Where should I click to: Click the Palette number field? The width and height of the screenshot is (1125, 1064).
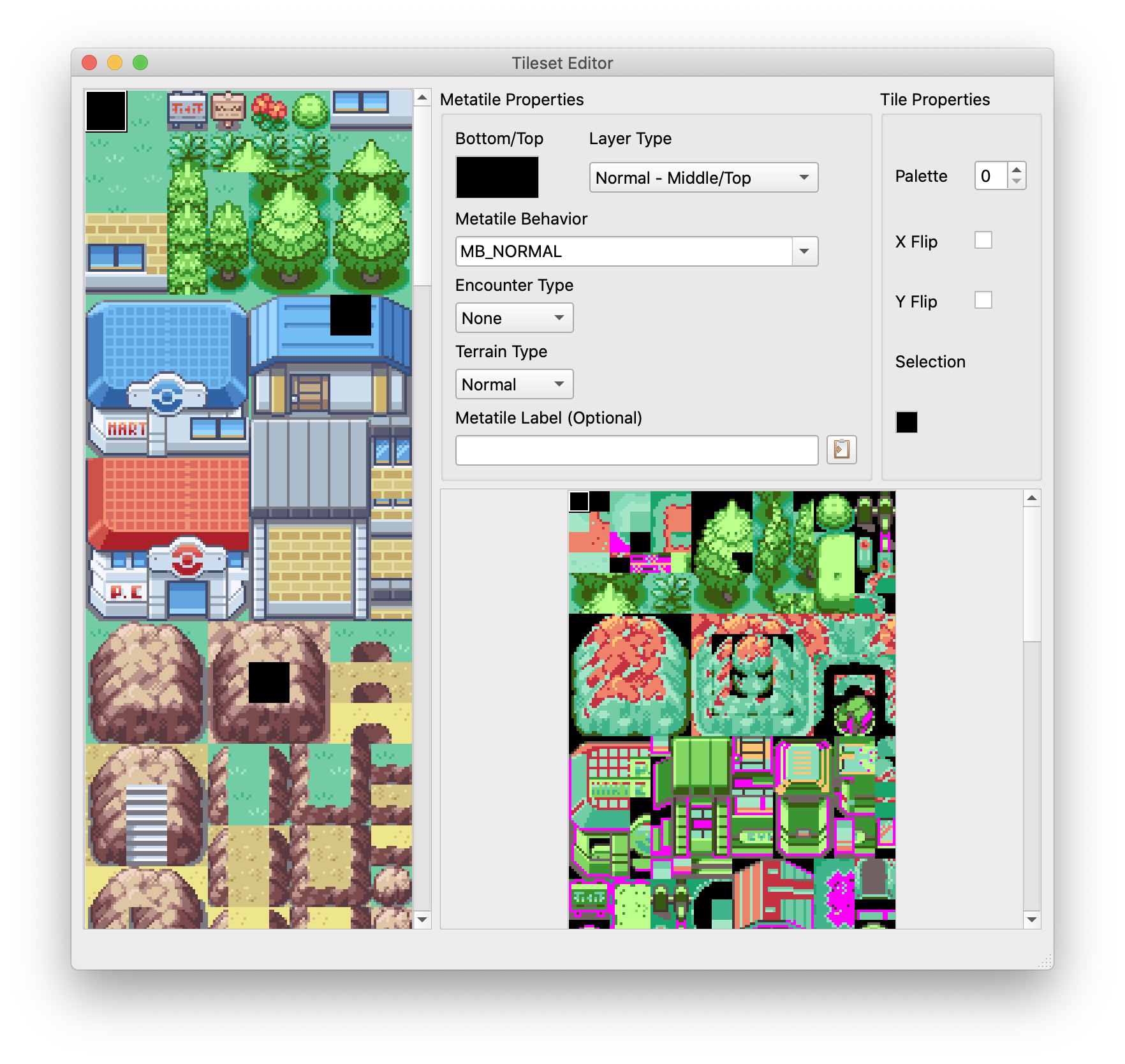992,176
